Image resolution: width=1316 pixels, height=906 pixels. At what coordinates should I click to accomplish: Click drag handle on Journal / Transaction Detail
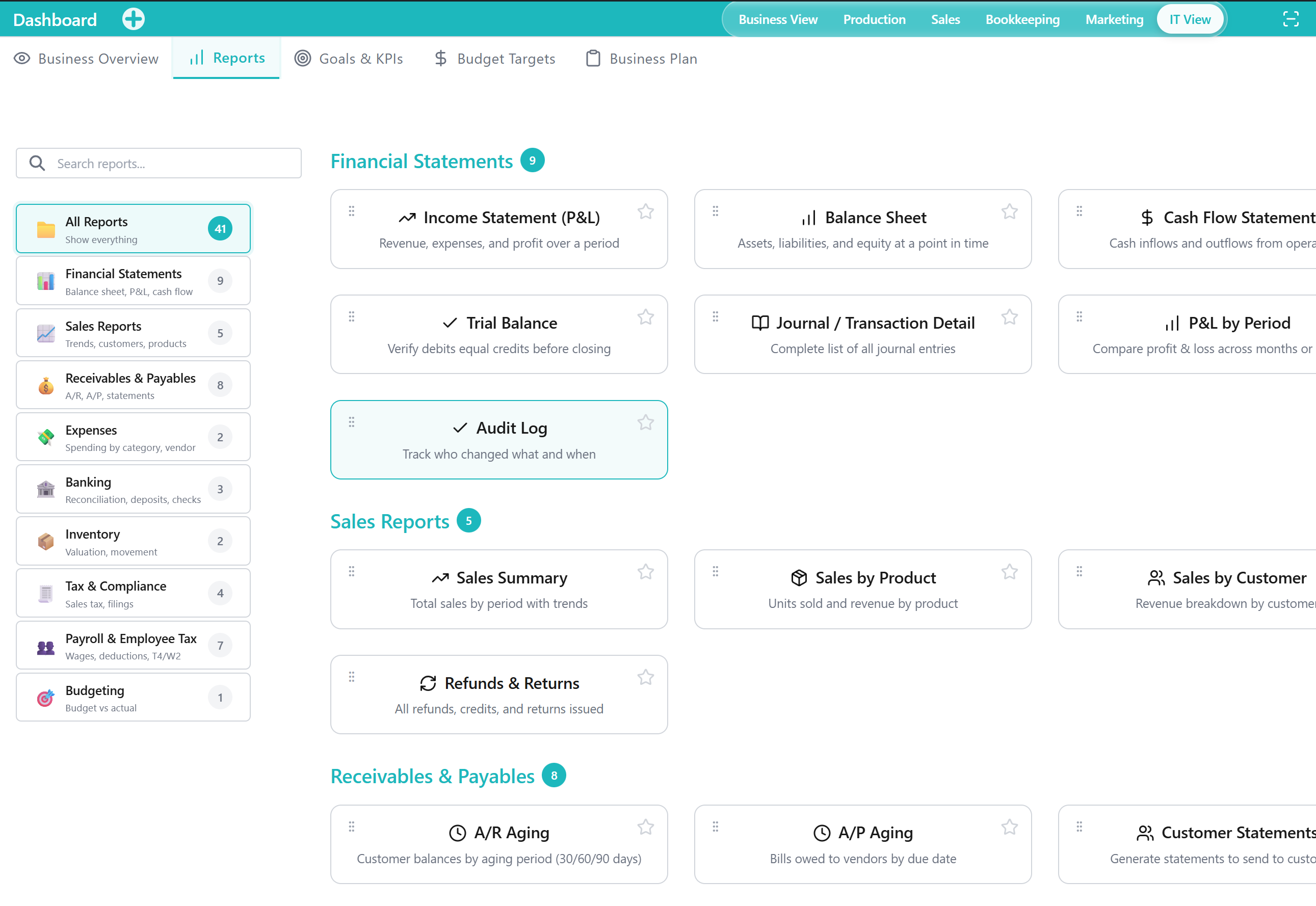716,317
